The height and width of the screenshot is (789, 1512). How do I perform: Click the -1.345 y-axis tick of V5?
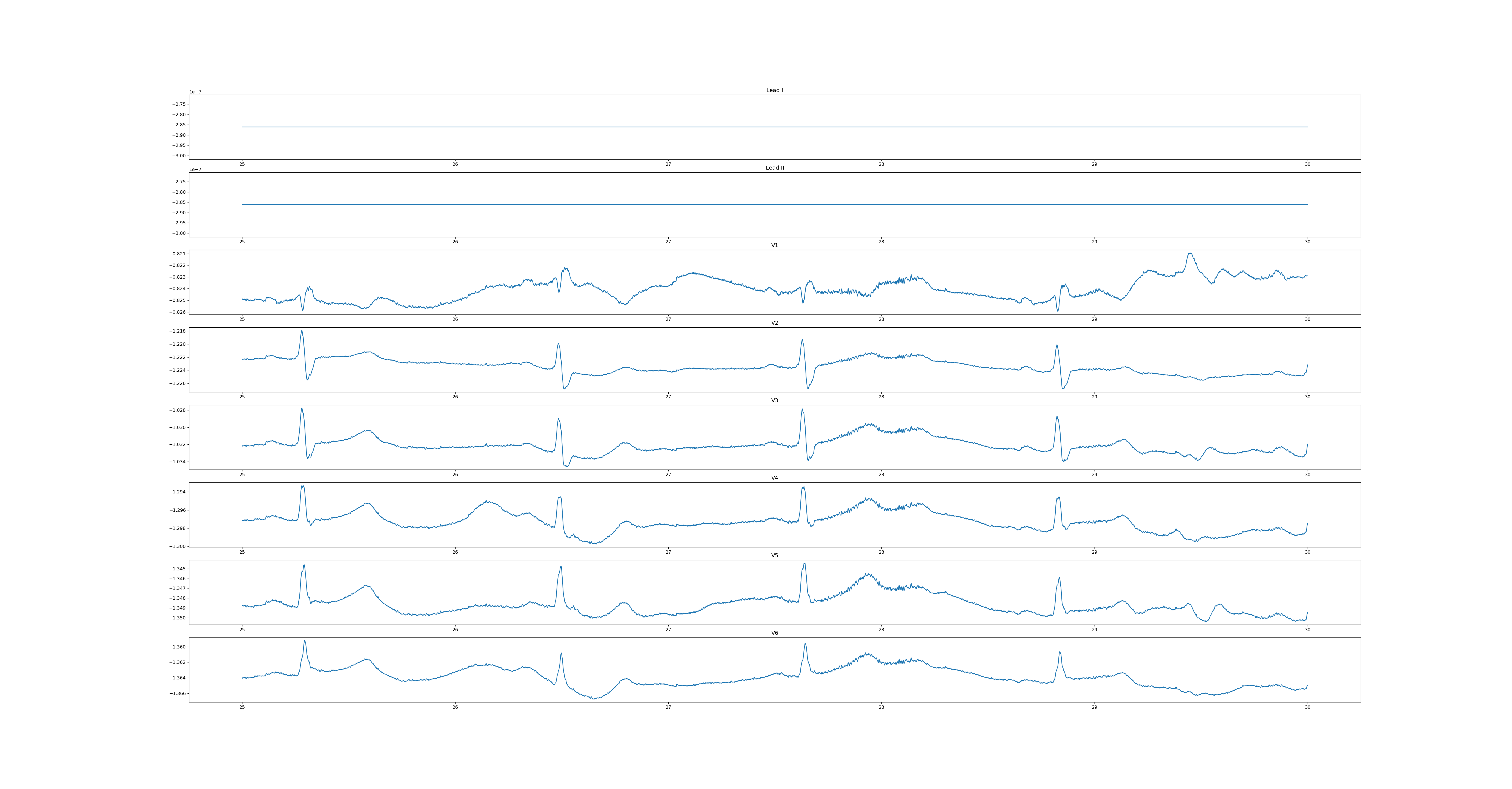[x=177, y=569]
